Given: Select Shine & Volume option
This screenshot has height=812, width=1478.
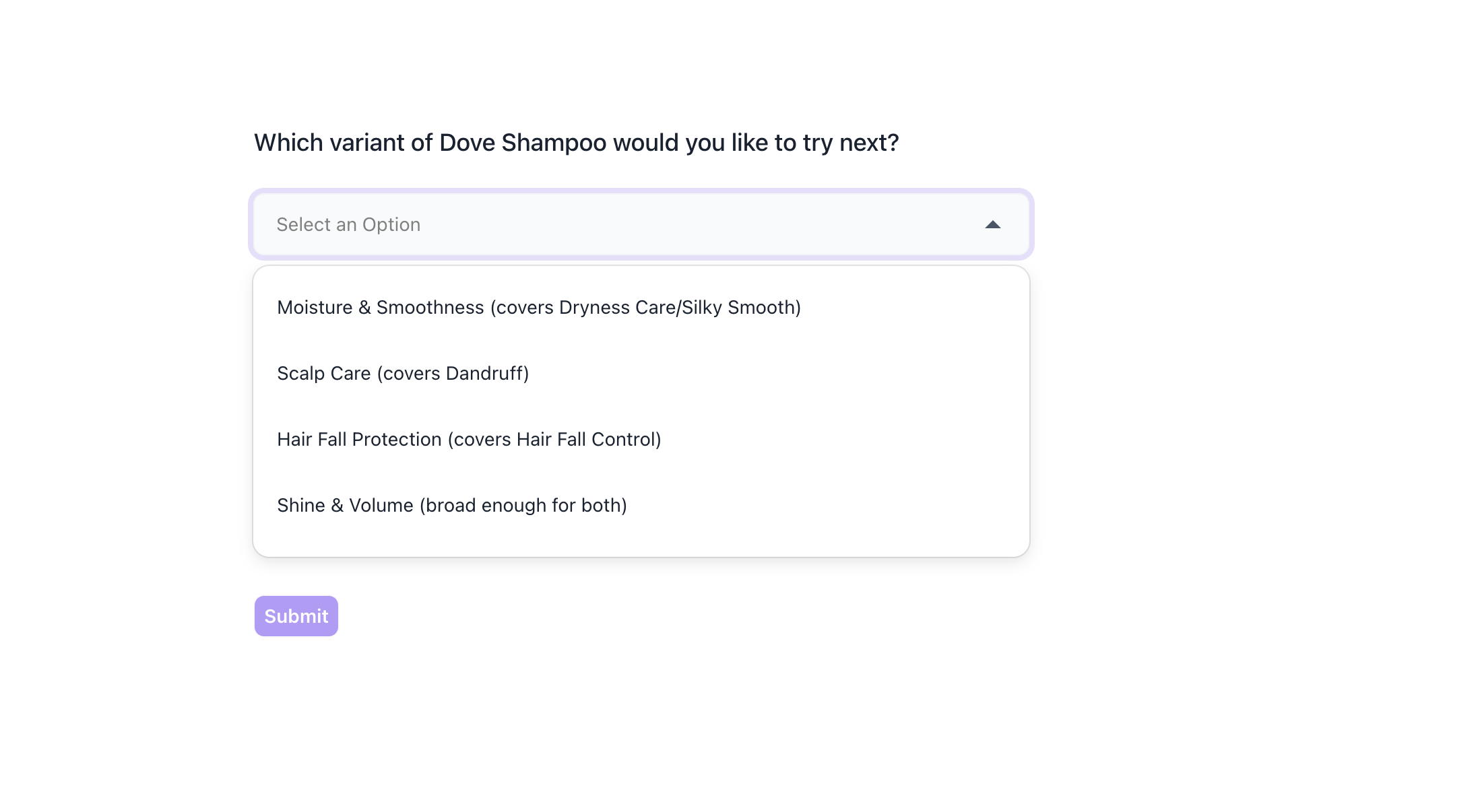Looking at the screenshot, I should click(x=452, y=506).
